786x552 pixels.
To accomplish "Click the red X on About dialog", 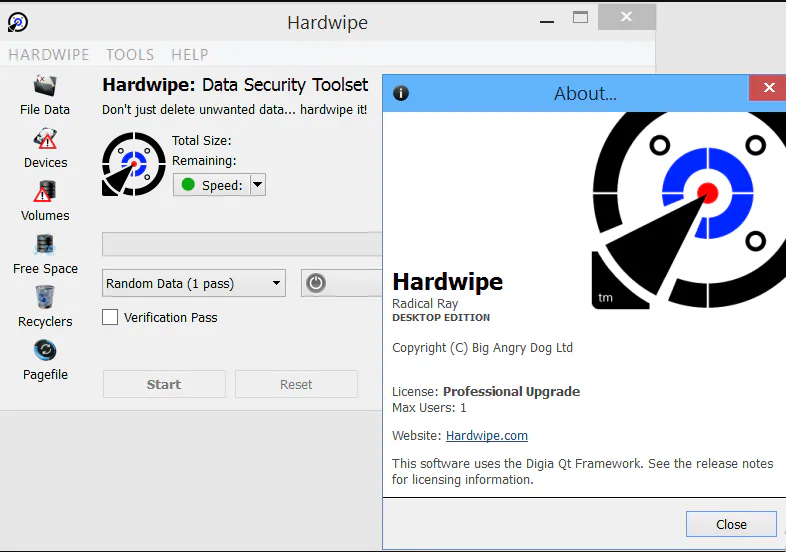I will coord(768,88).
